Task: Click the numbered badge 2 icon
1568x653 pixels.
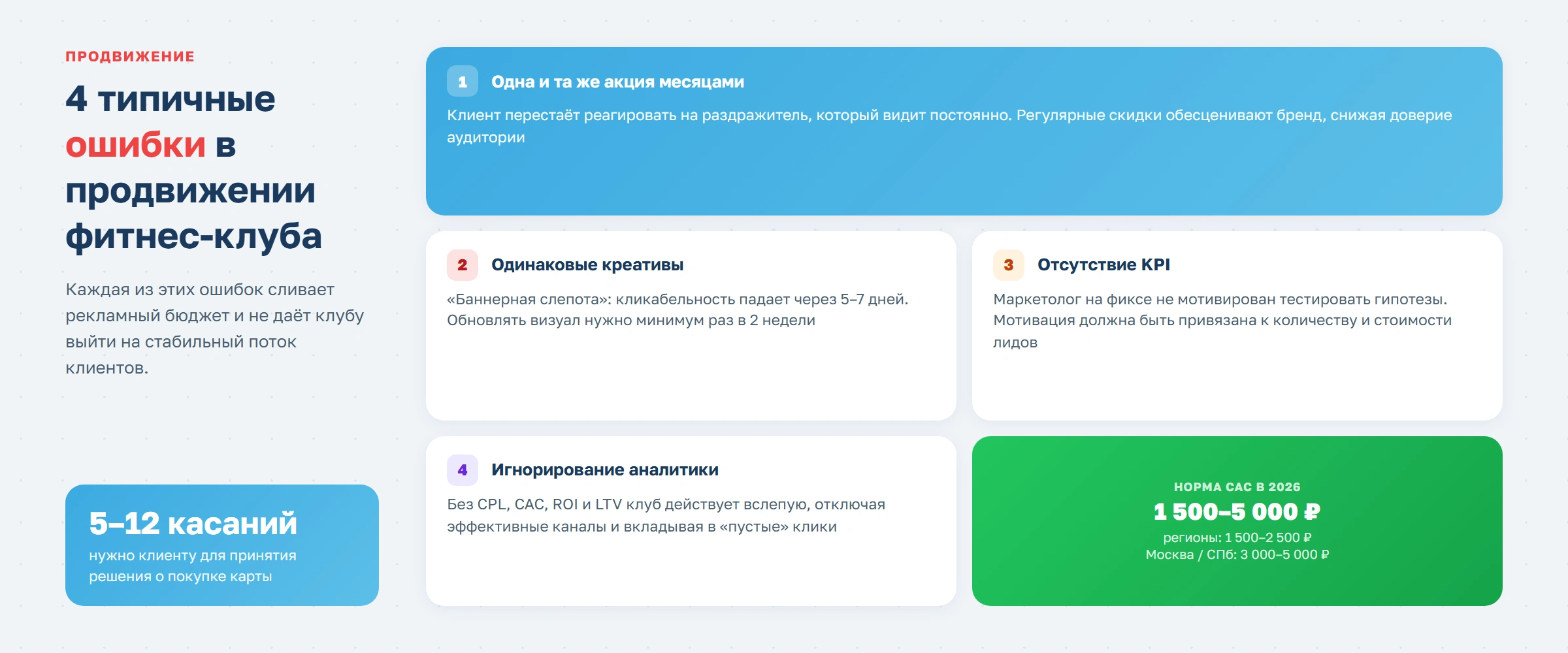Action: click(462, 266)
